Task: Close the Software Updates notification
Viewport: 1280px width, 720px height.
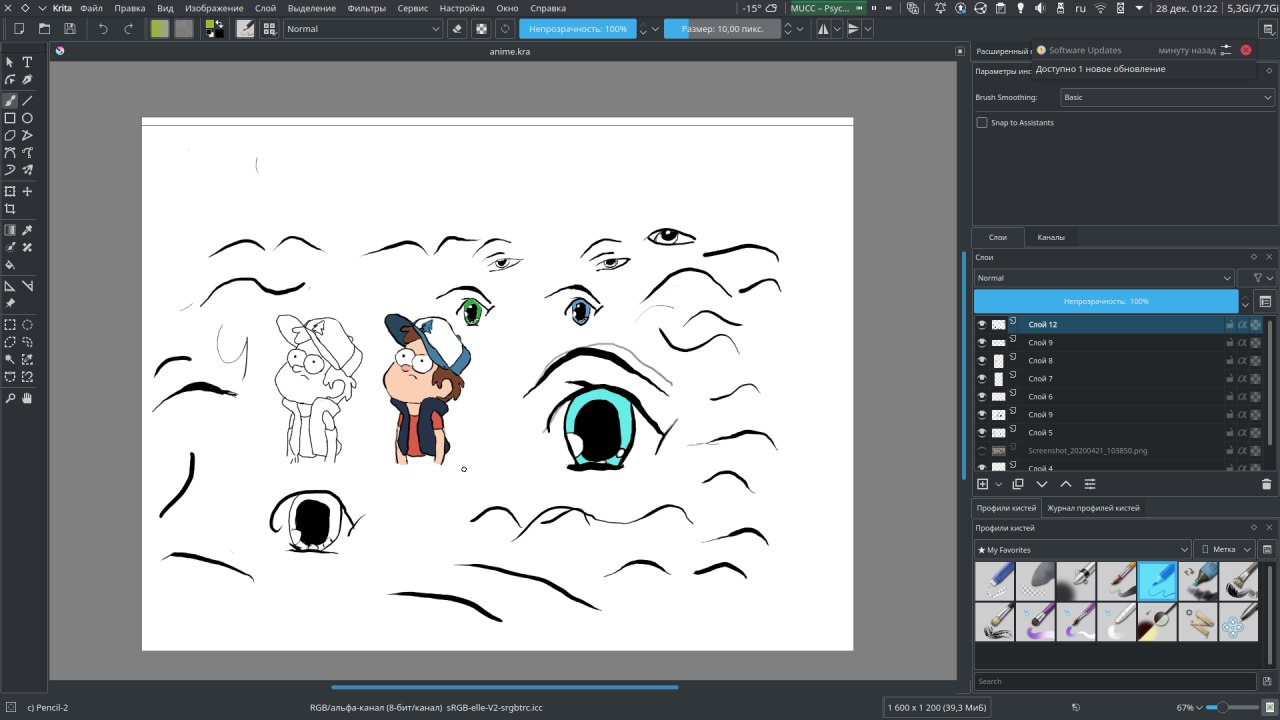Action: pos(1246,50)
